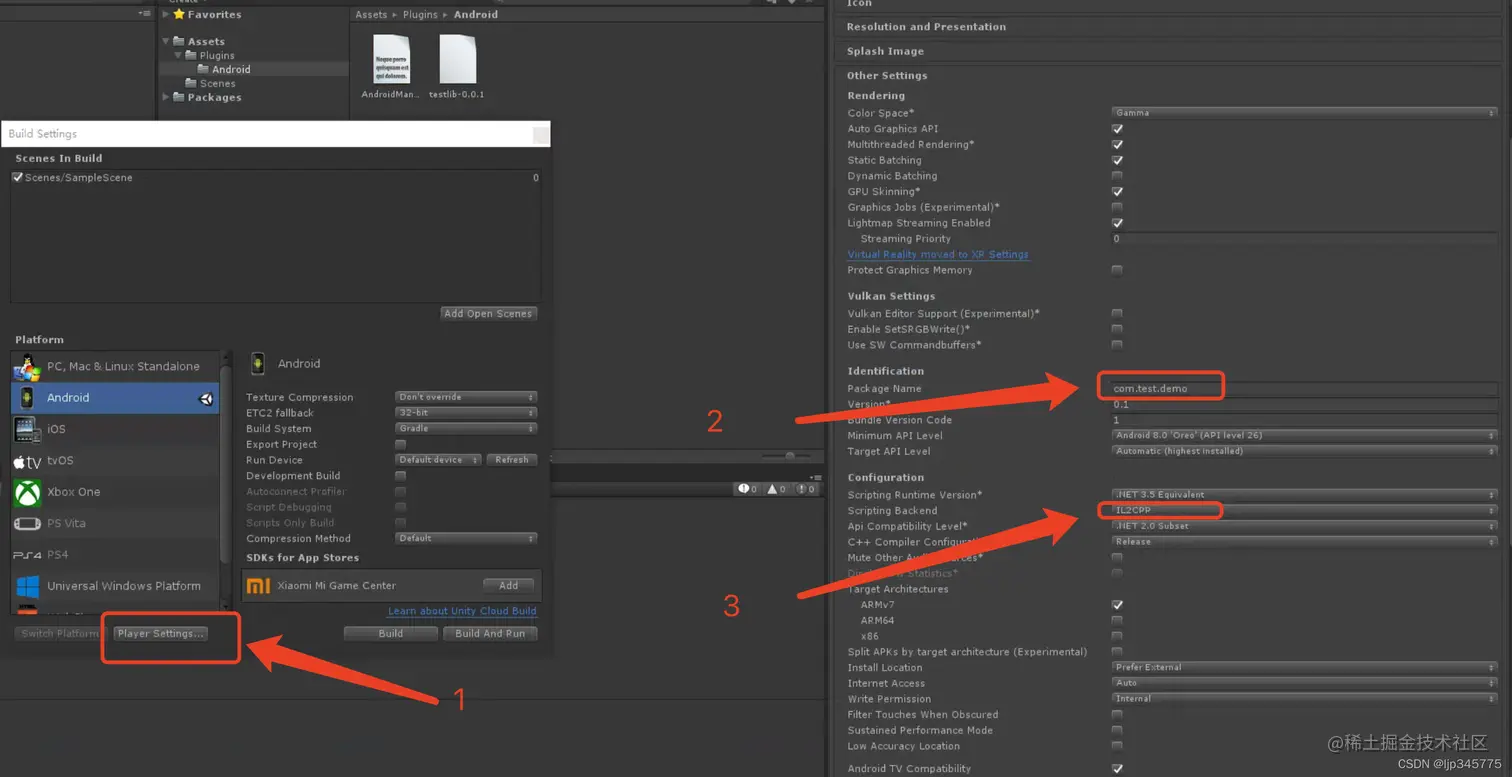Enable ARM64 target architecture
This screenshot has width=1512, height=777.
[x=1117, y=620]
